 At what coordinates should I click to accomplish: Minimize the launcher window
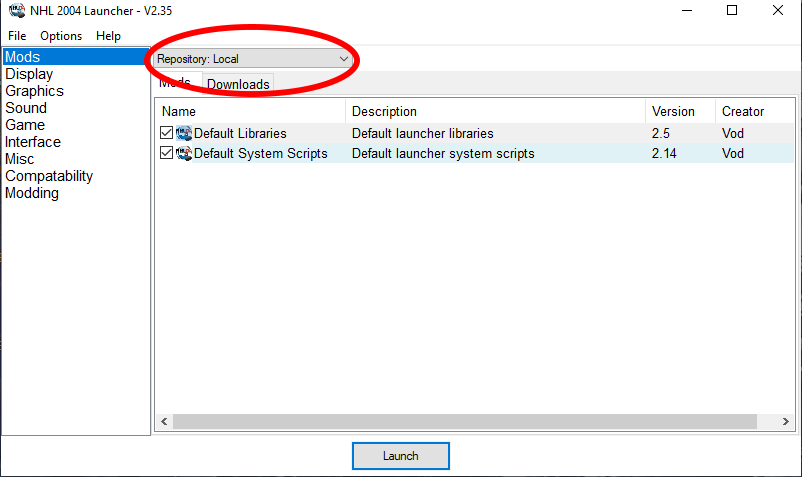point(687,10)
